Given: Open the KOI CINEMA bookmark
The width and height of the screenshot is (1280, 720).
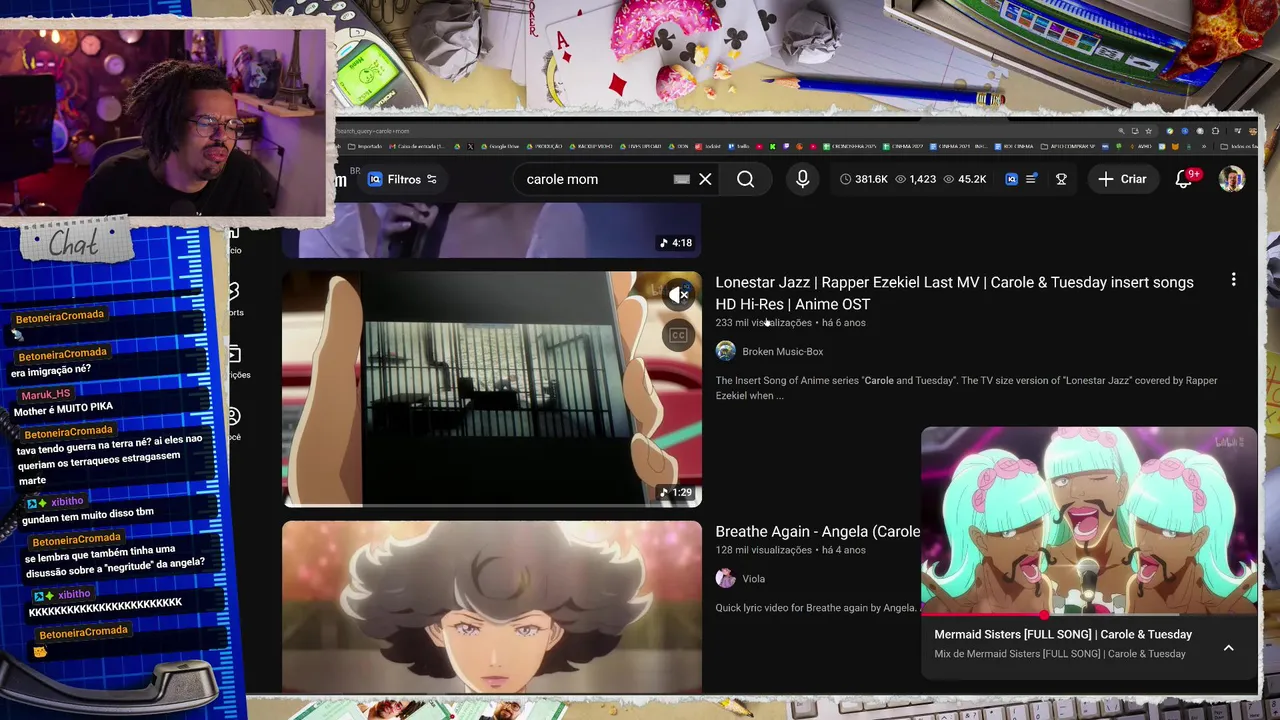Looking at the screenshot, I should 1015,147.
